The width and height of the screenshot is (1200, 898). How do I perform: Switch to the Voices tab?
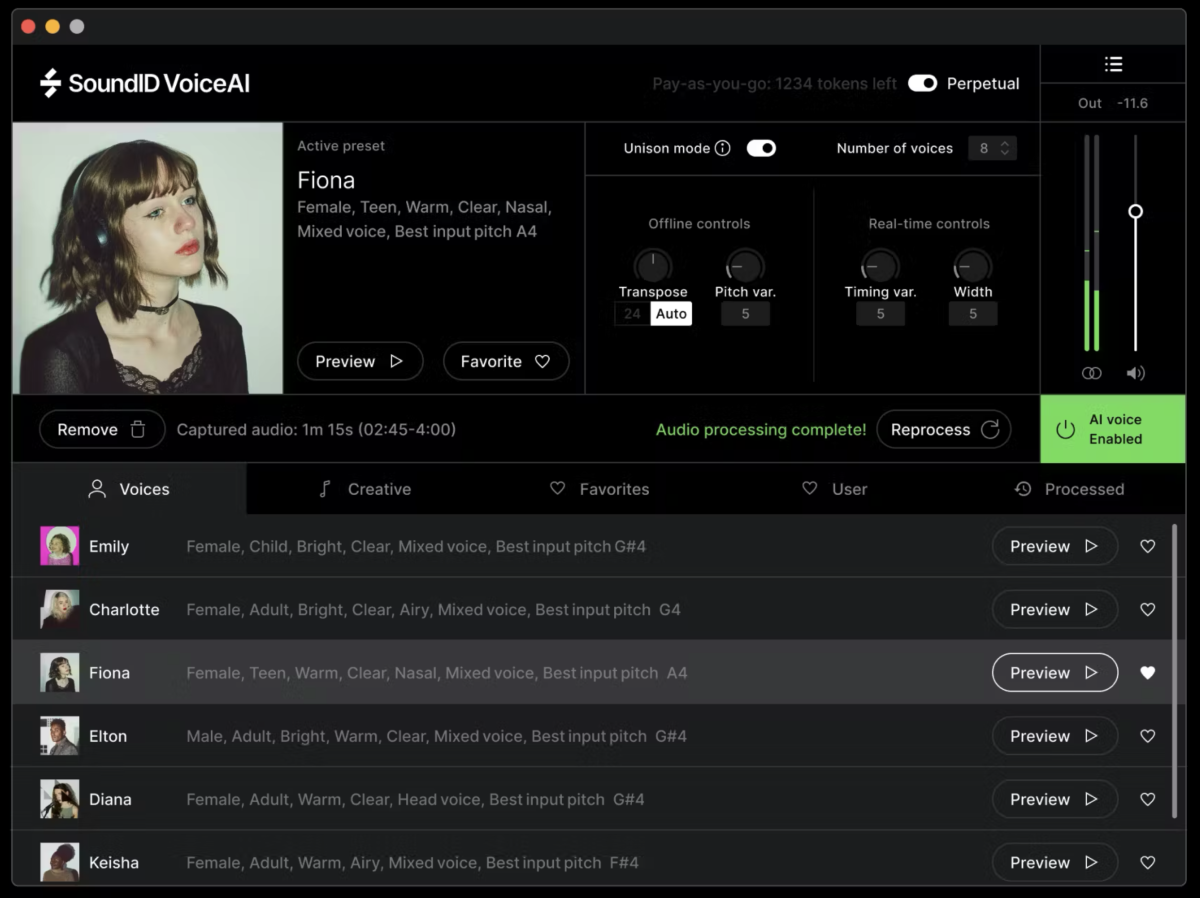[x=129, y=489]
